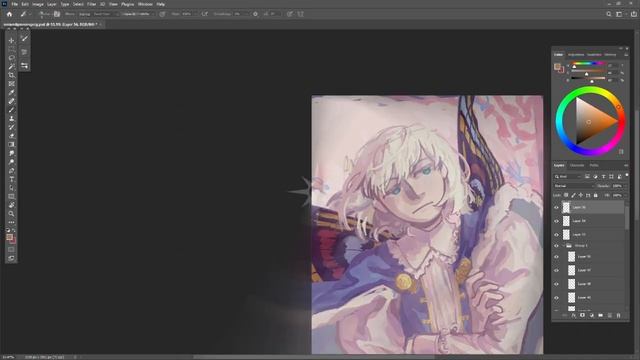Select the Pen tool
This screenshot has height=360, width=640.
[11, 171]
